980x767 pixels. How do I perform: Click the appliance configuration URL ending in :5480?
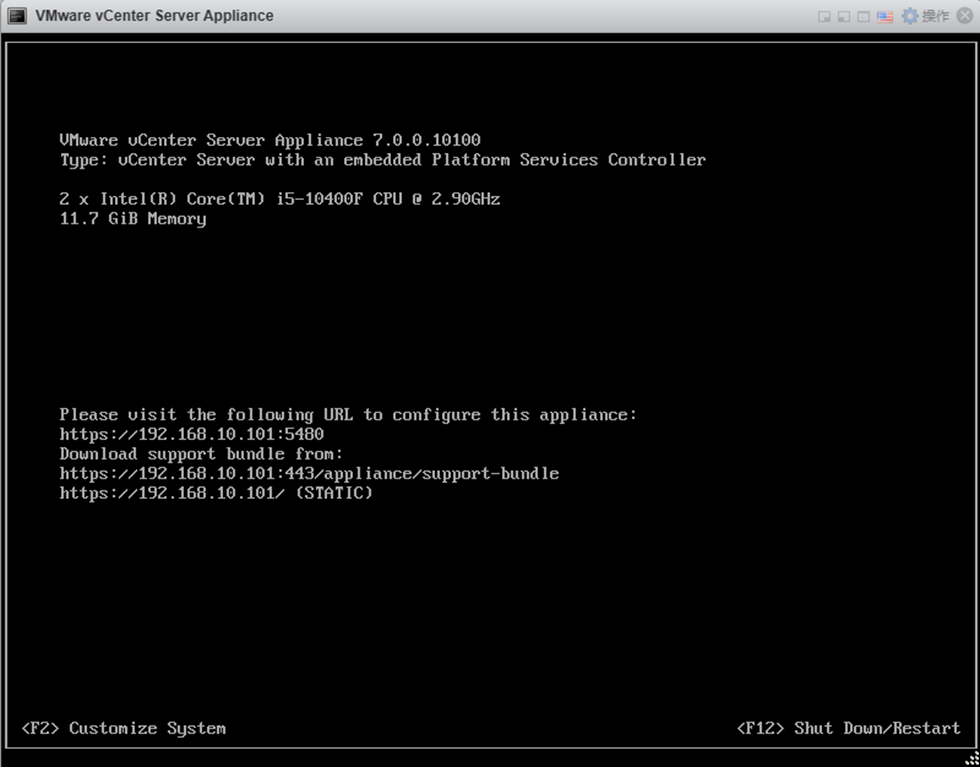tap(191, 434)
